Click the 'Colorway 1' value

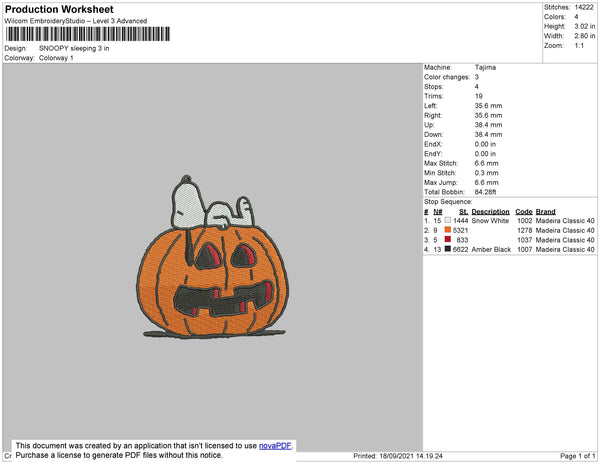pyautogui.click(x=56, y=58)
